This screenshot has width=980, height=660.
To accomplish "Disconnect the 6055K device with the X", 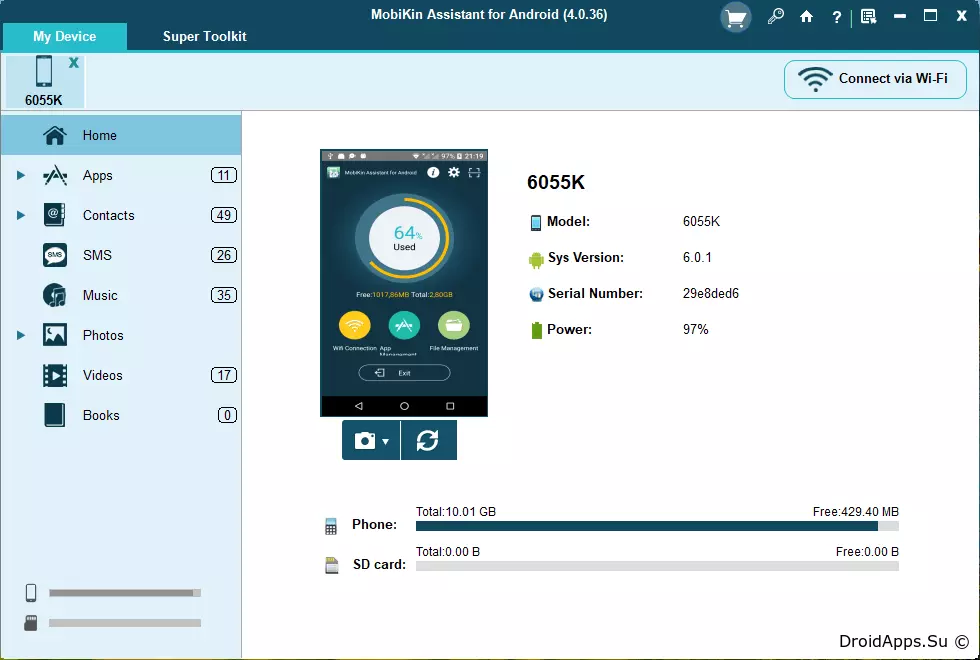I will 74,62.
